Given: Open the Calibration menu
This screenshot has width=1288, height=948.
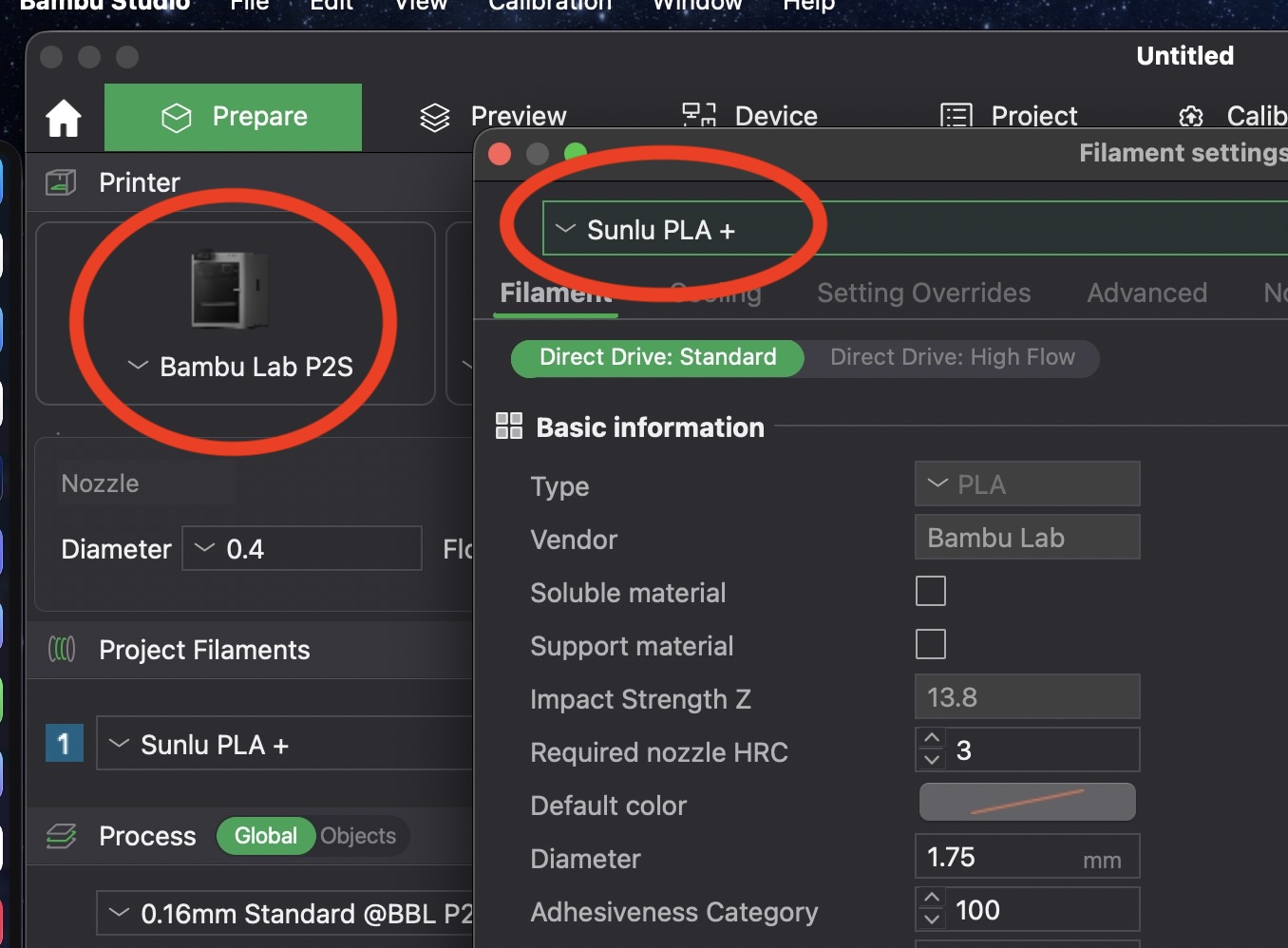Looking at the screenshot, I should 550,5.
